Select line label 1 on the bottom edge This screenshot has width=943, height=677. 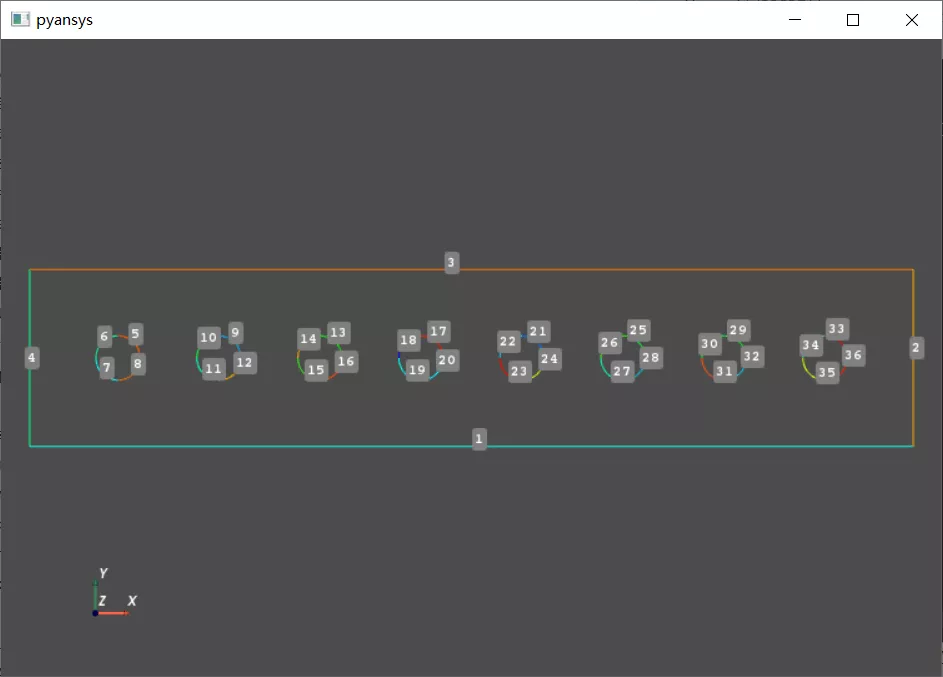click(479, 439)
